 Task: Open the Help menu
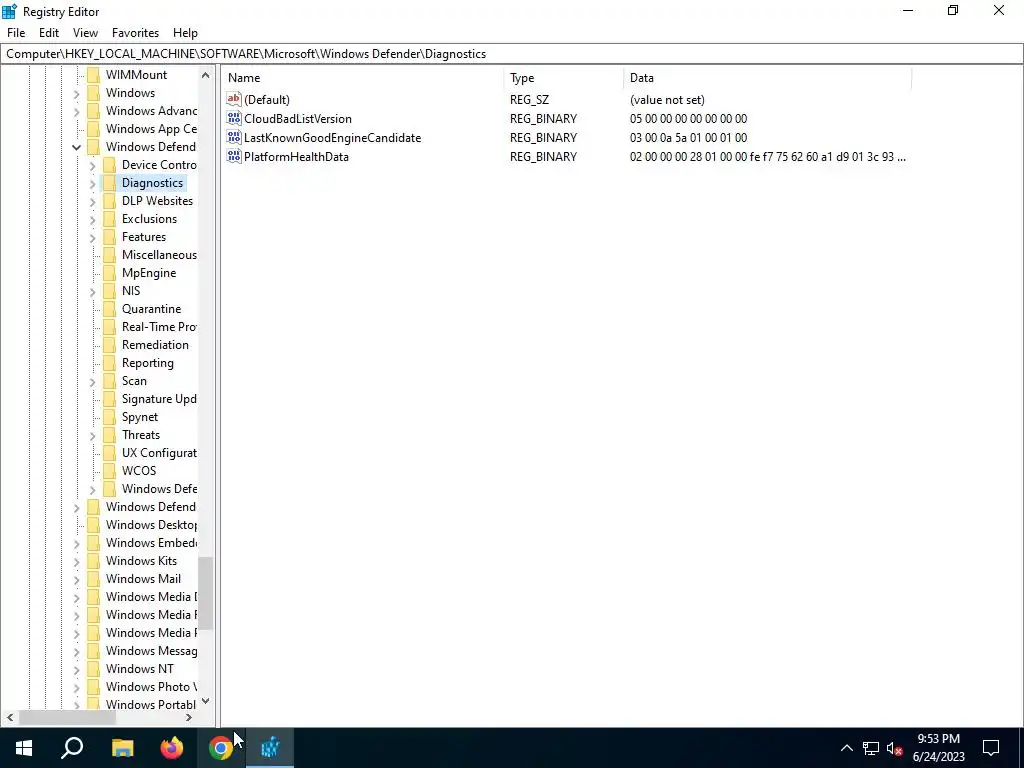click(185, 33)
